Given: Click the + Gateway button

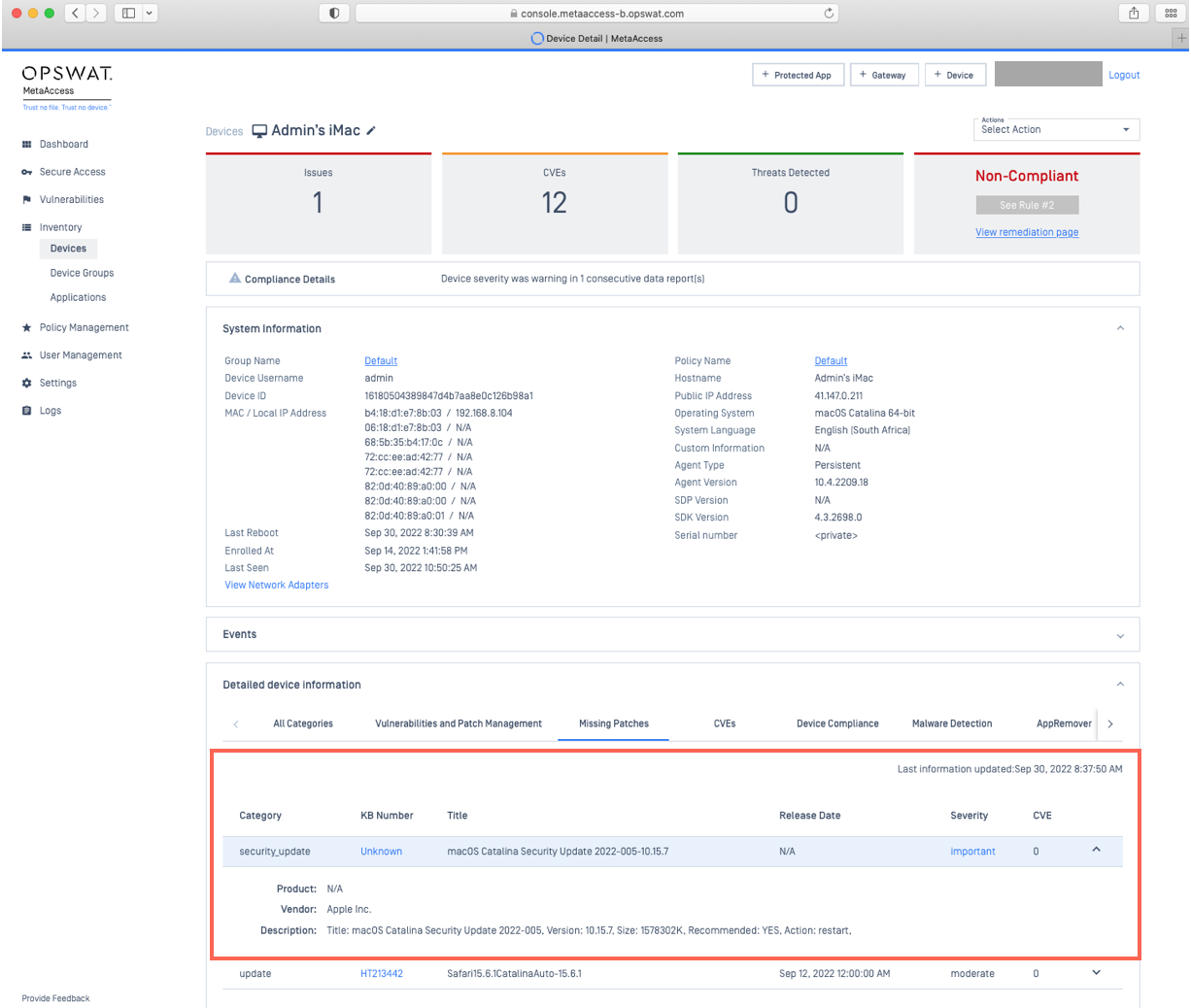Looking at the screenshot, I should (x=882, y=75).
